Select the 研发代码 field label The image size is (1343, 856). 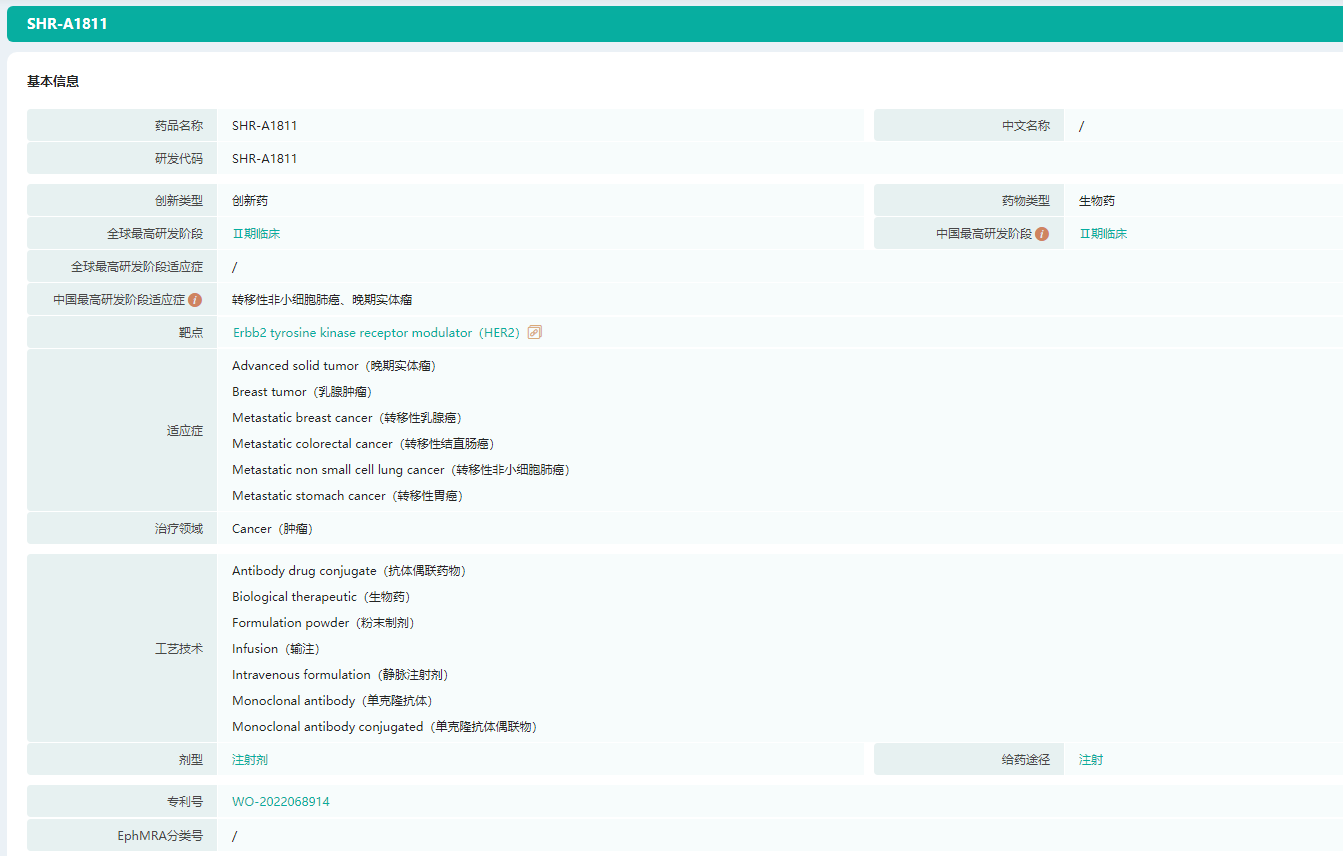[x=179, y=159]
